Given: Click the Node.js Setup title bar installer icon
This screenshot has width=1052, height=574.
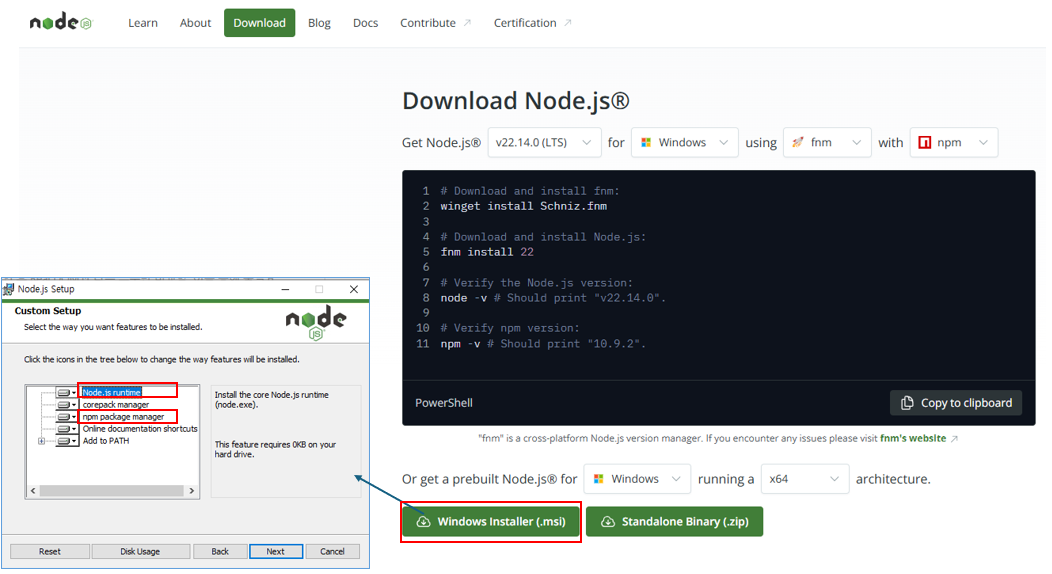Looking at the screenshot, I should point(9,289).
